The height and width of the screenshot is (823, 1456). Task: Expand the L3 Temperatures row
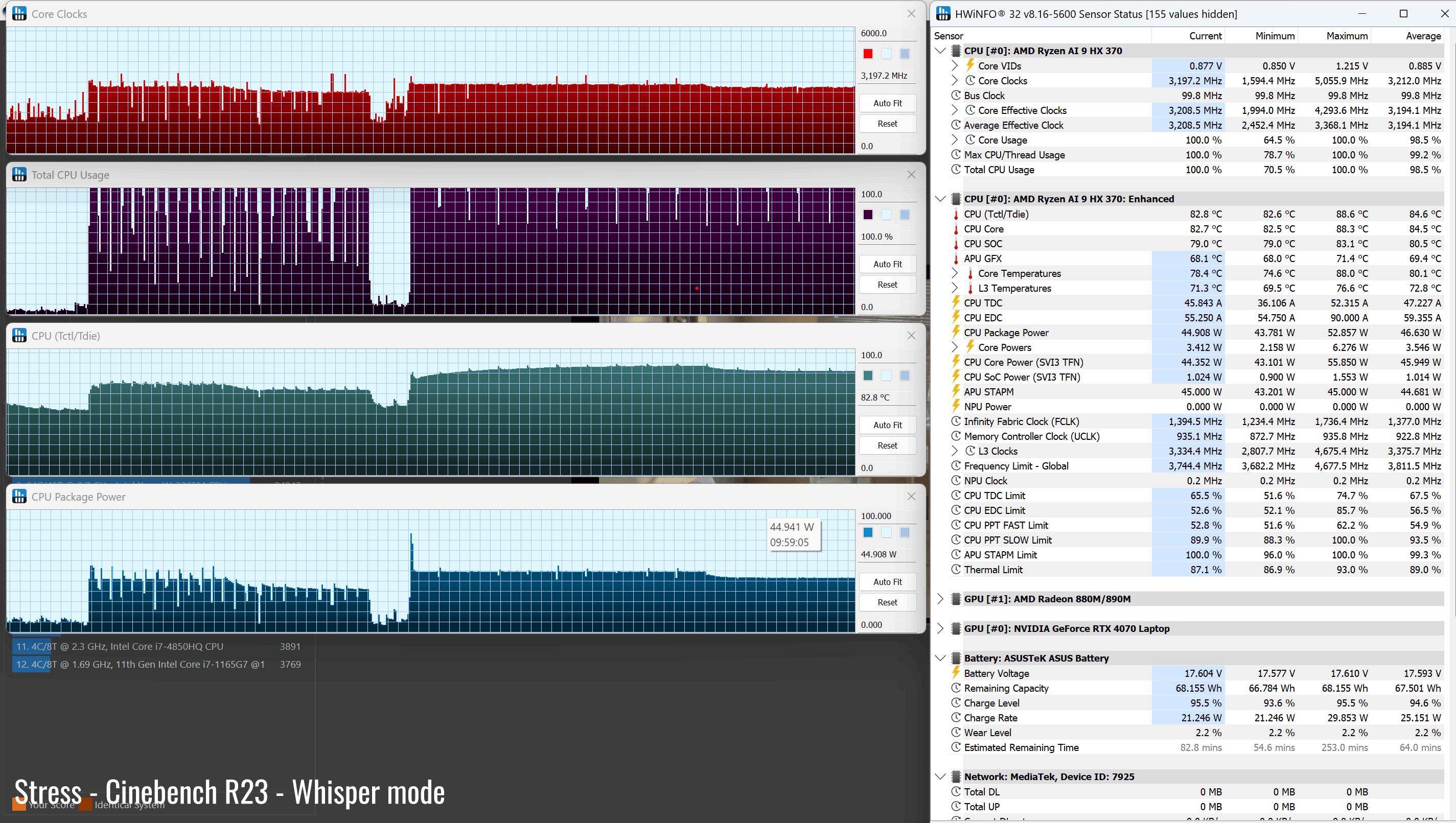955,288
